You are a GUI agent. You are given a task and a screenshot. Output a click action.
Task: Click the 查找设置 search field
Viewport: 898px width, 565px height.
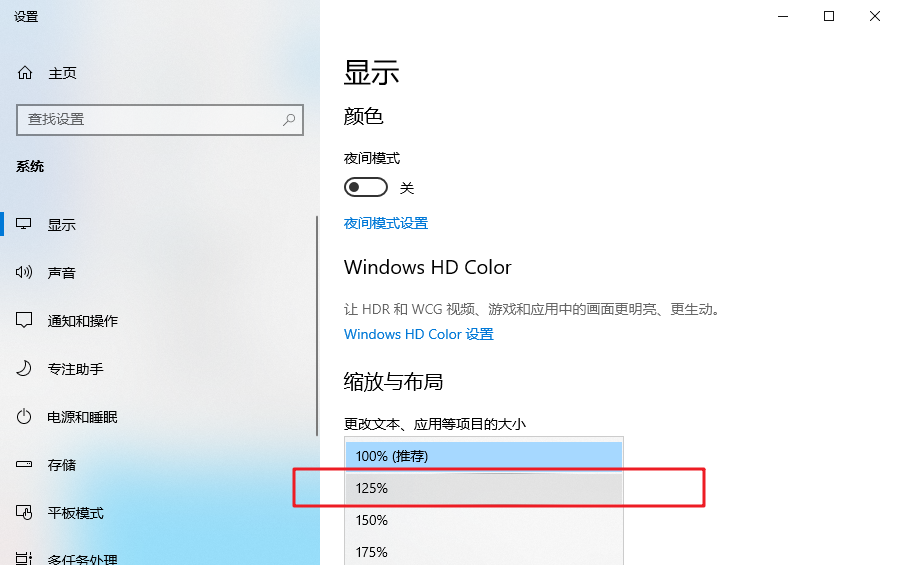point(150,120)
